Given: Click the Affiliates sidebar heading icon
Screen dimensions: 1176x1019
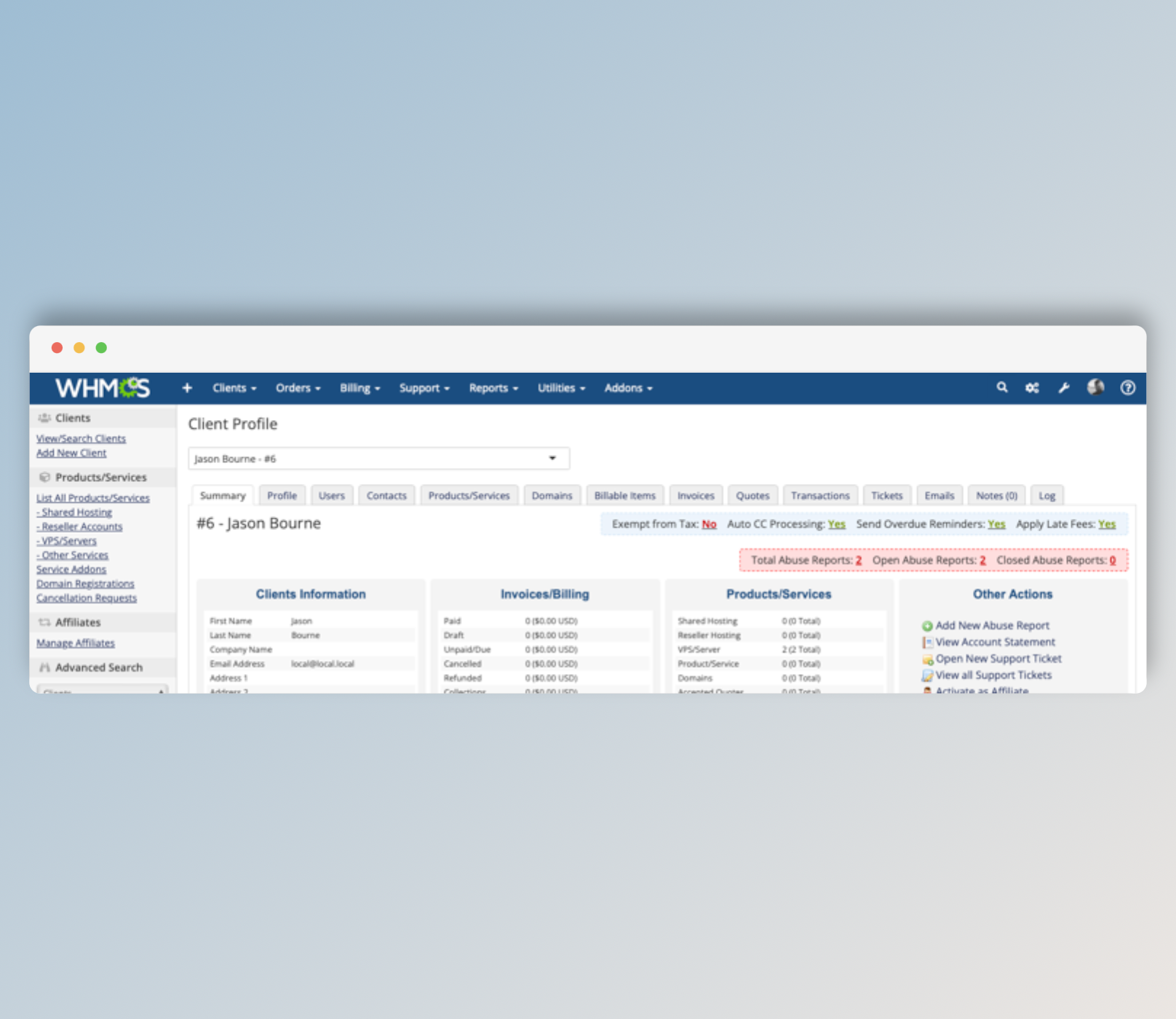Looking at the screenshot, I should (x=44, y=622).
